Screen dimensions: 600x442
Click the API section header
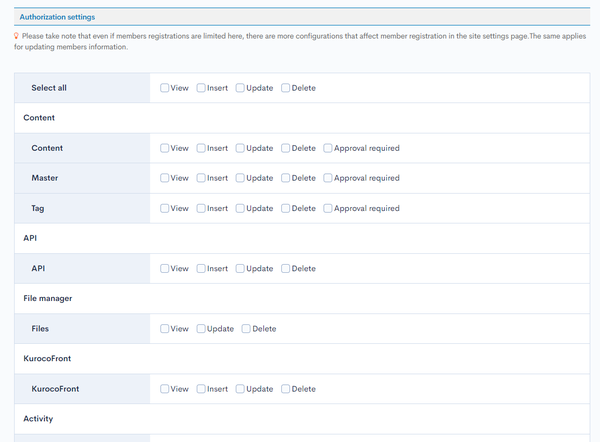[30, 238]
